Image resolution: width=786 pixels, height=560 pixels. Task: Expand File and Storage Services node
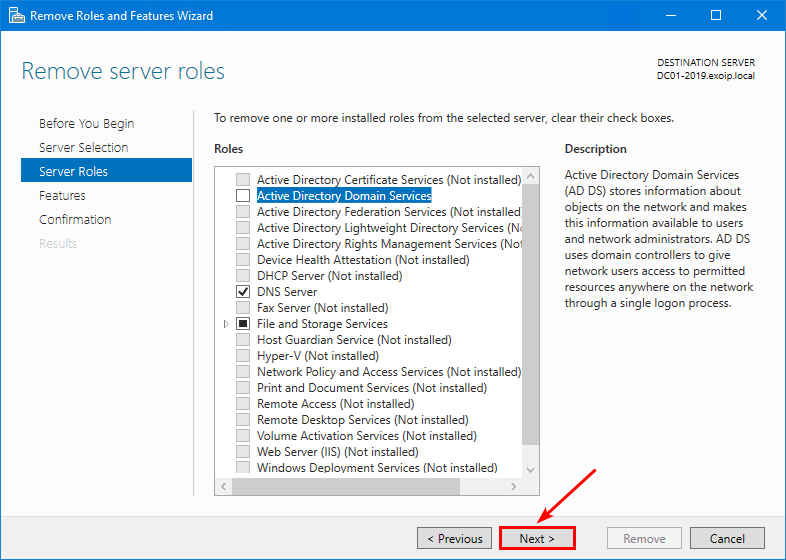pyautogui.click(x=227, y=324)
